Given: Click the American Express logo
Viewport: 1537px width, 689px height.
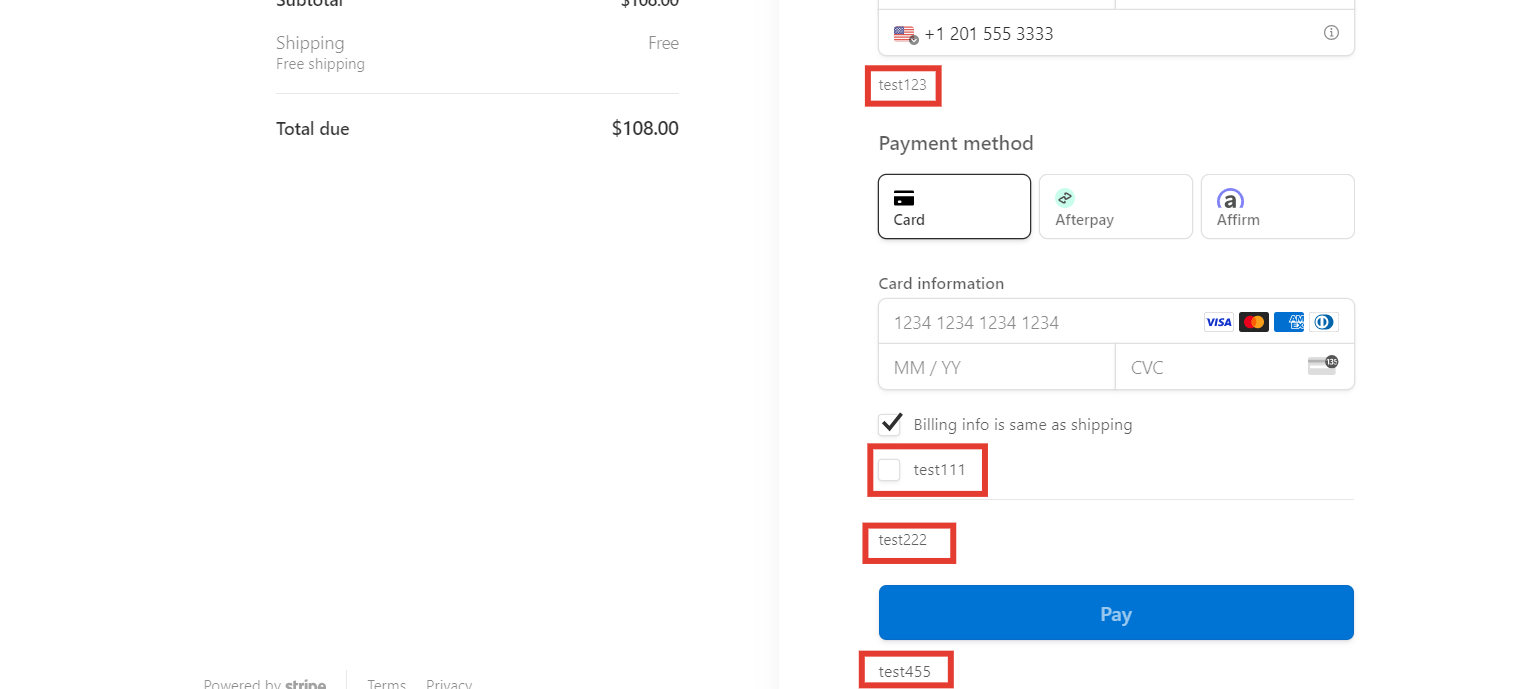Looking at the screenshot, I should point(1289,322).
